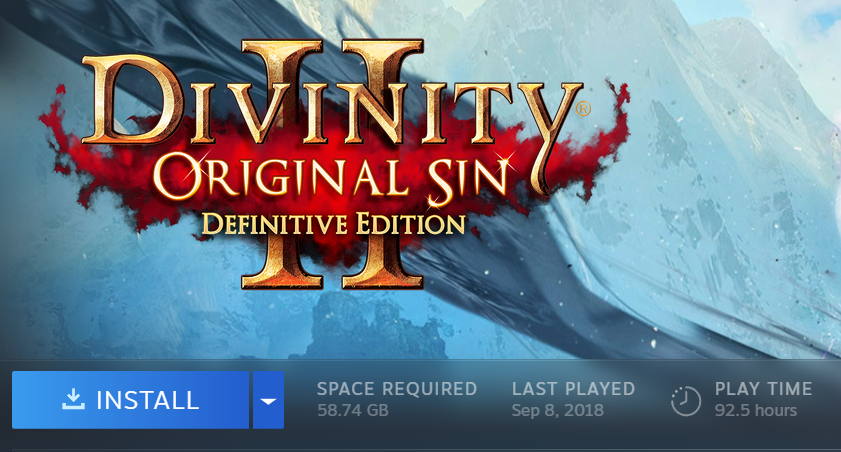Click the registered trademark symbol after Divinity
This screenshot has width=841, height=452.
coord(582,109)
